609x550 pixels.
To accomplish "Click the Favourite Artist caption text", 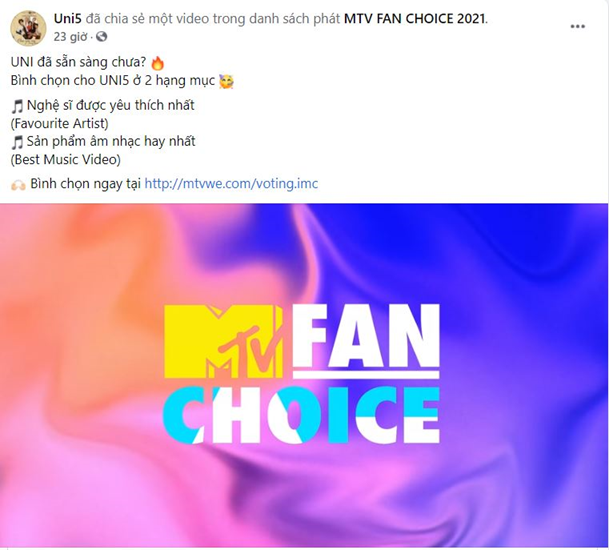I will tap(59, 124).
